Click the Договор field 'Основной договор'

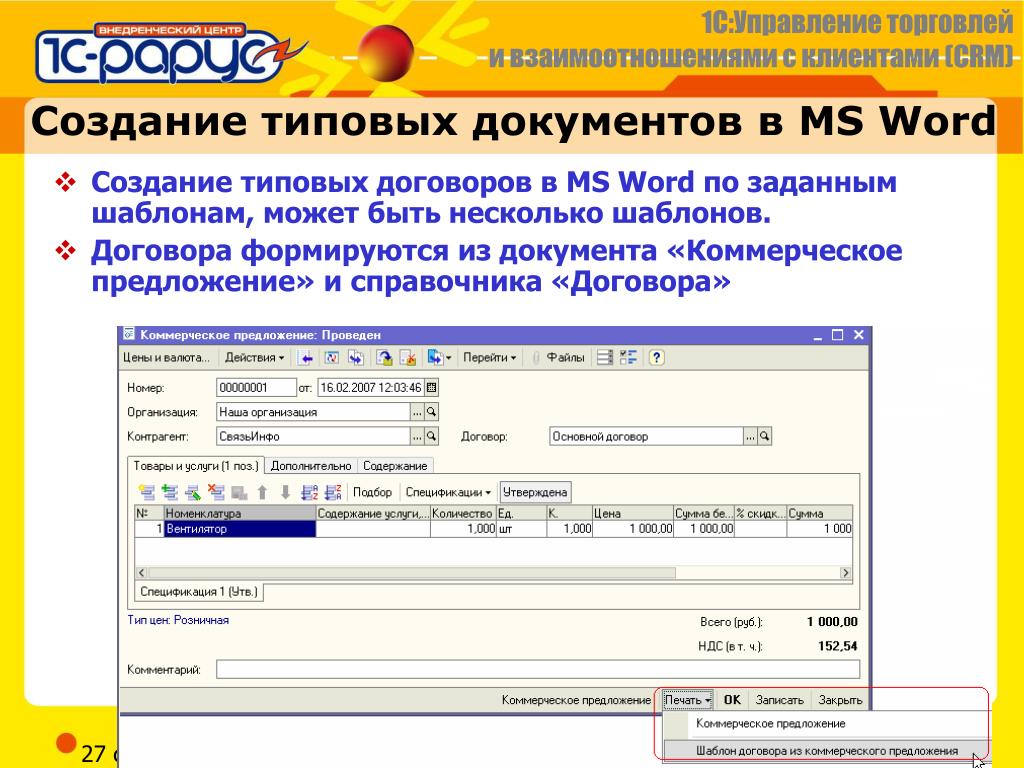(x=647, y=436)
